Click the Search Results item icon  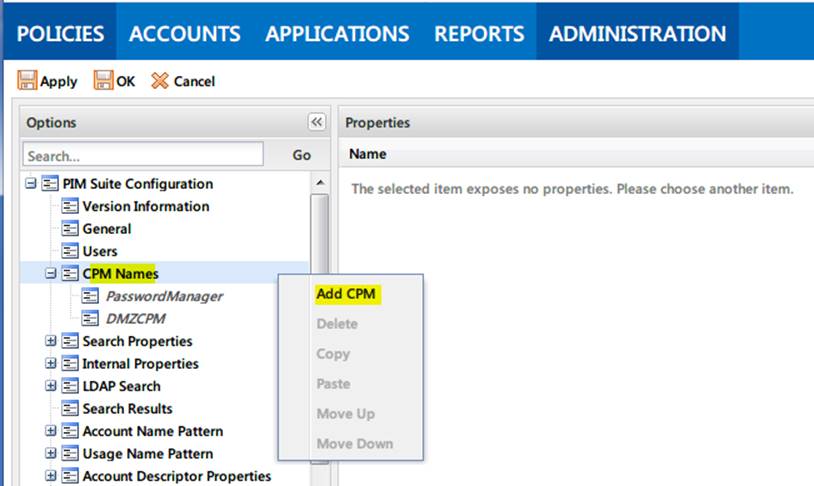coord(70,409)
